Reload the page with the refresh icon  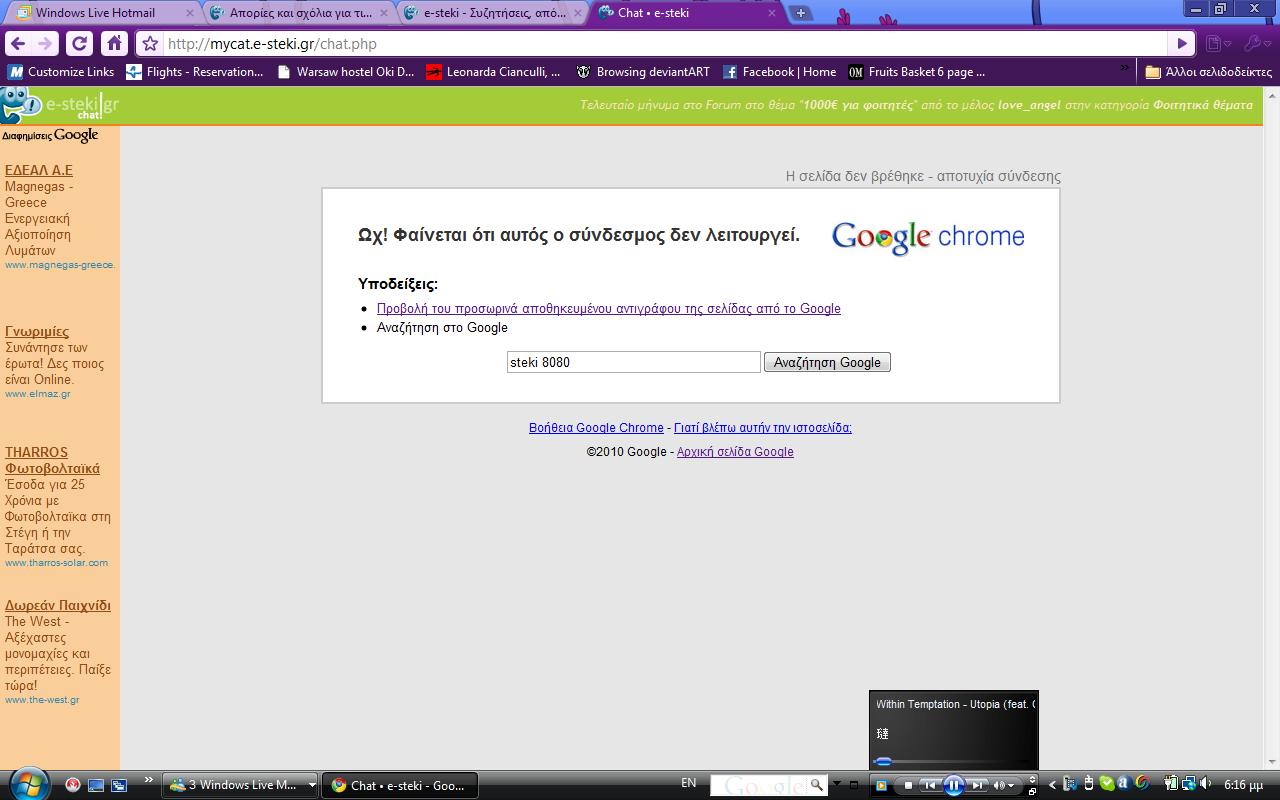tap(79, 43)
